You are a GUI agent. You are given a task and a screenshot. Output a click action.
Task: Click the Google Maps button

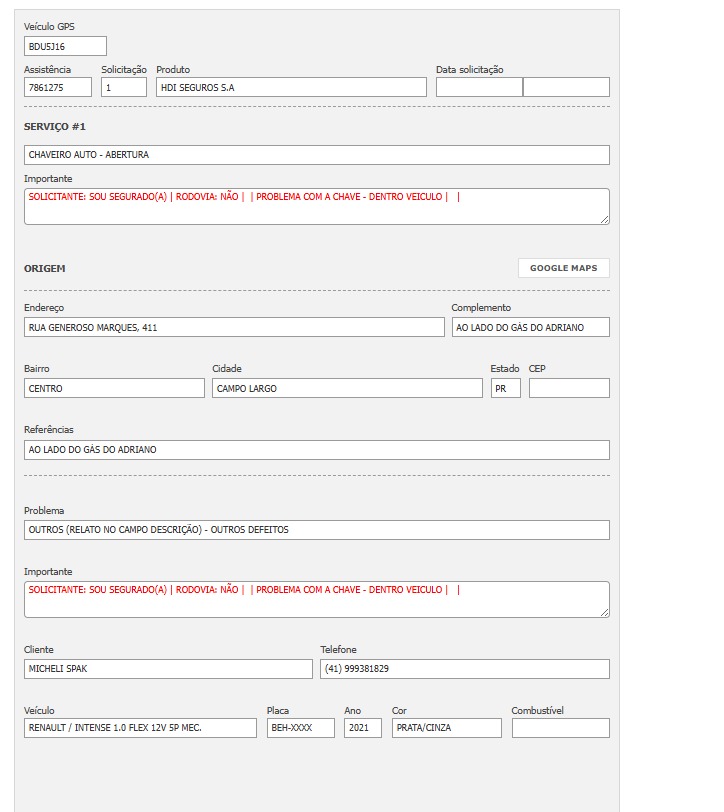coord(563,268)
